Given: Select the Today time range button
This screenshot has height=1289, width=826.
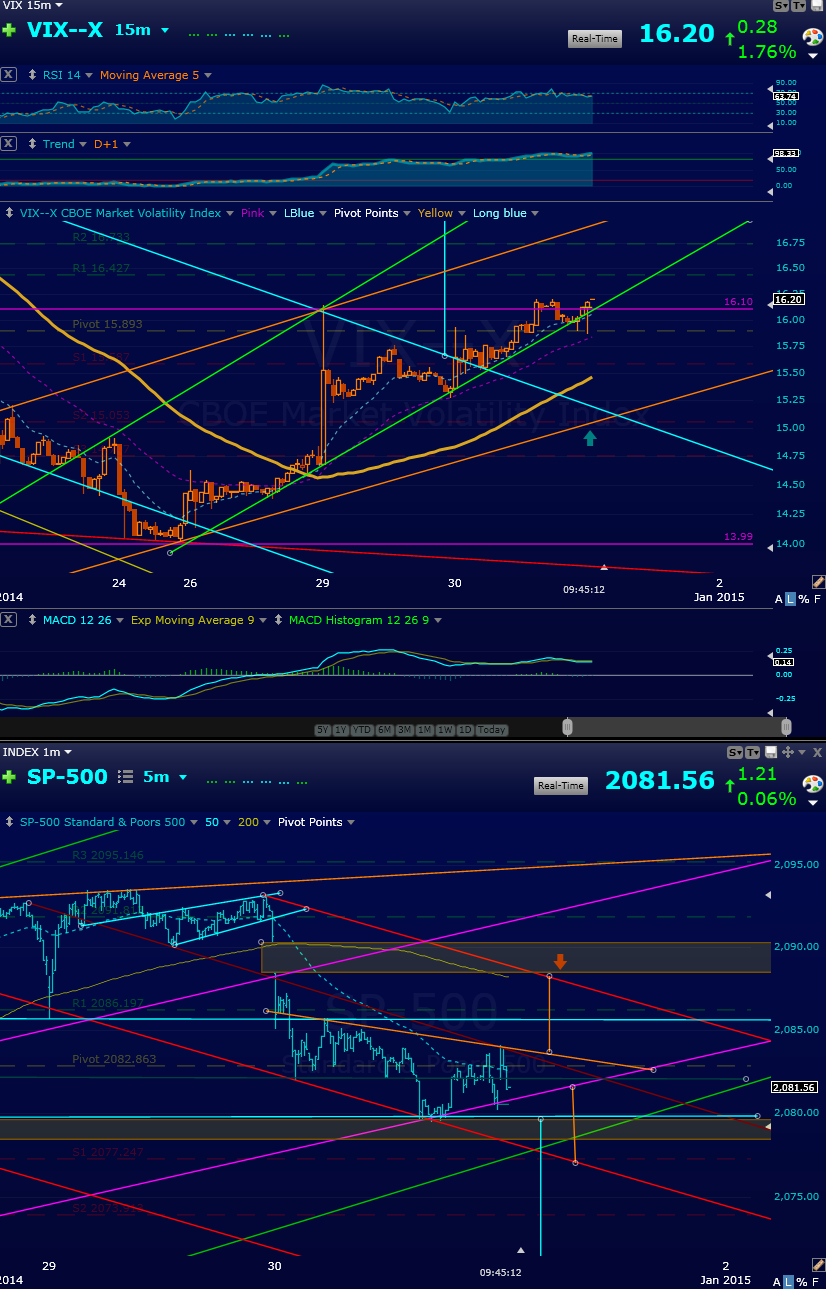Looking at the screenshot, I should 491,730.
